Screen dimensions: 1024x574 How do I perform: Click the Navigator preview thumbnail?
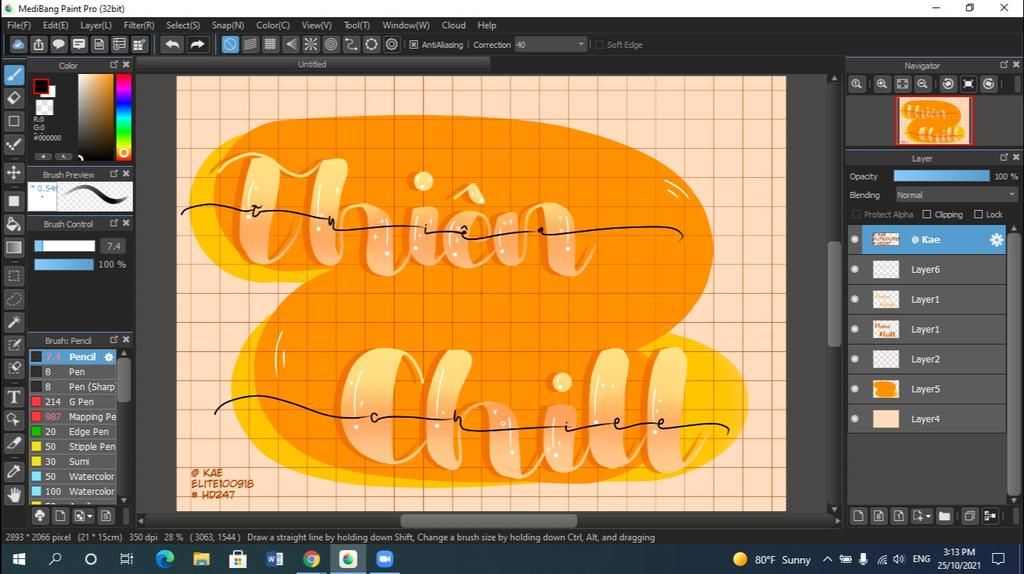[x=934, y=121]
